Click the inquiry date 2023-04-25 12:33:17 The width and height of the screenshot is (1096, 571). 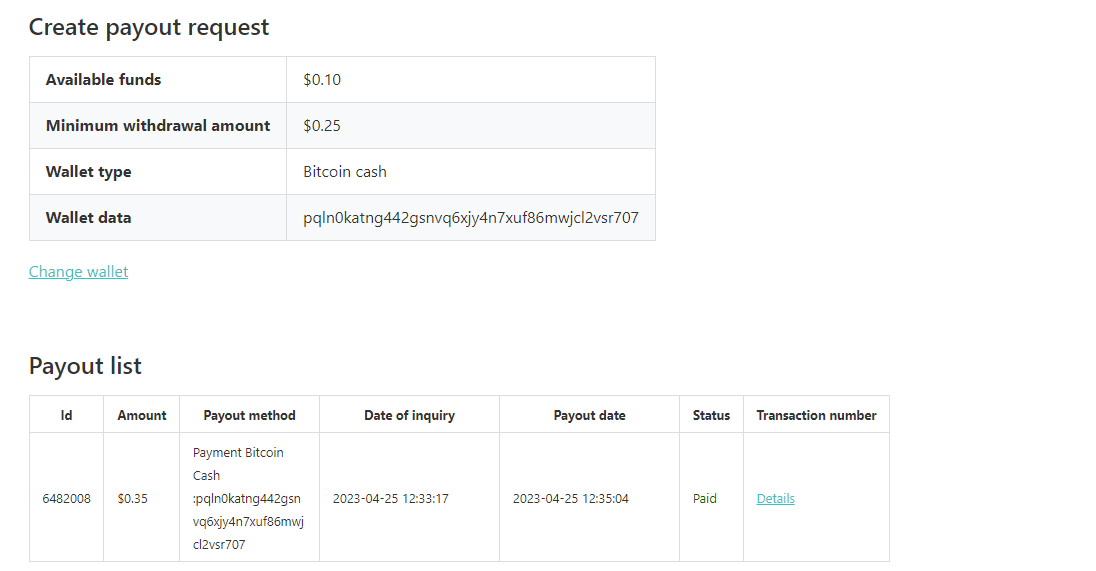point(390,499)
